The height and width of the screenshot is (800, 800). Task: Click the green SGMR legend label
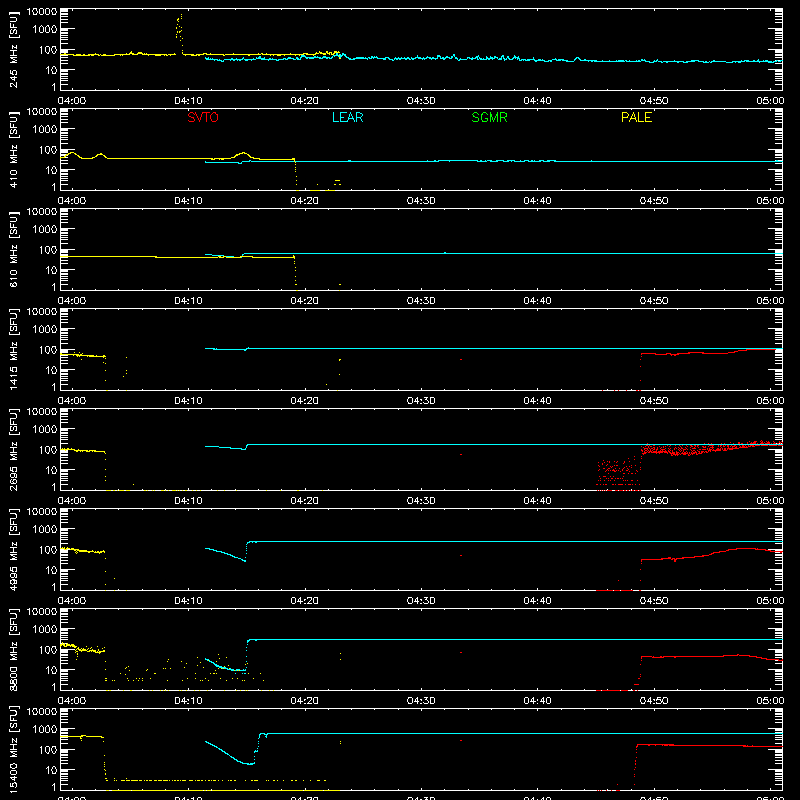(x=489, y=117)
